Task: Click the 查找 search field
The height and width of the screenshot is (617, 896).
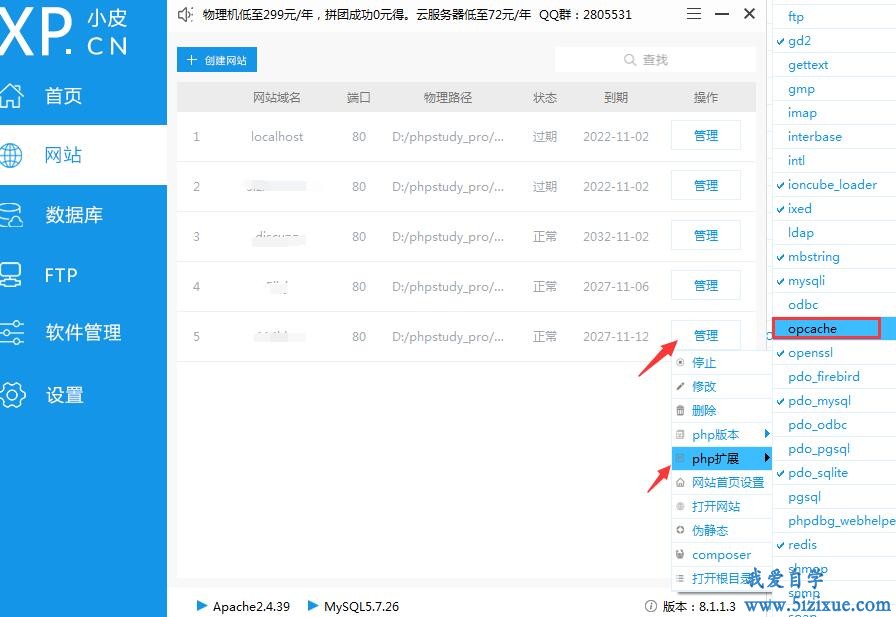Action: [x=655, y=60]
